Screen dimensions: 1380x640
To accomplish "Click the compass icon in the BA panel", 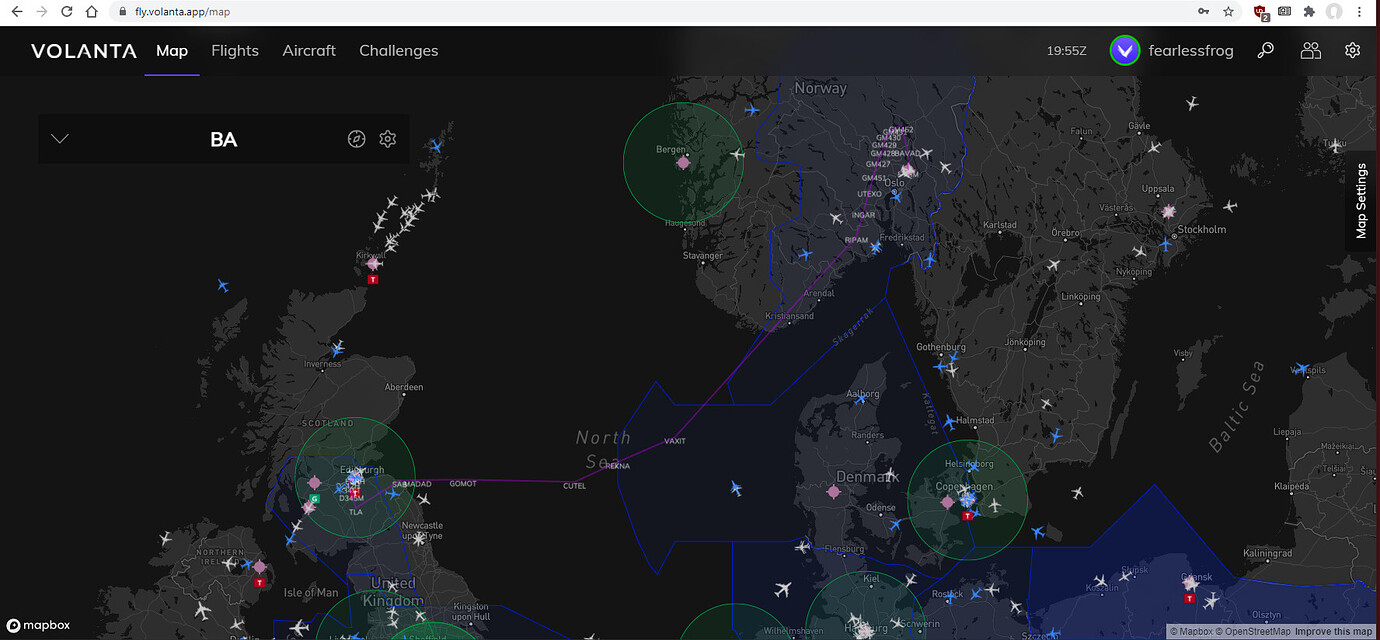I will (357, 139).
